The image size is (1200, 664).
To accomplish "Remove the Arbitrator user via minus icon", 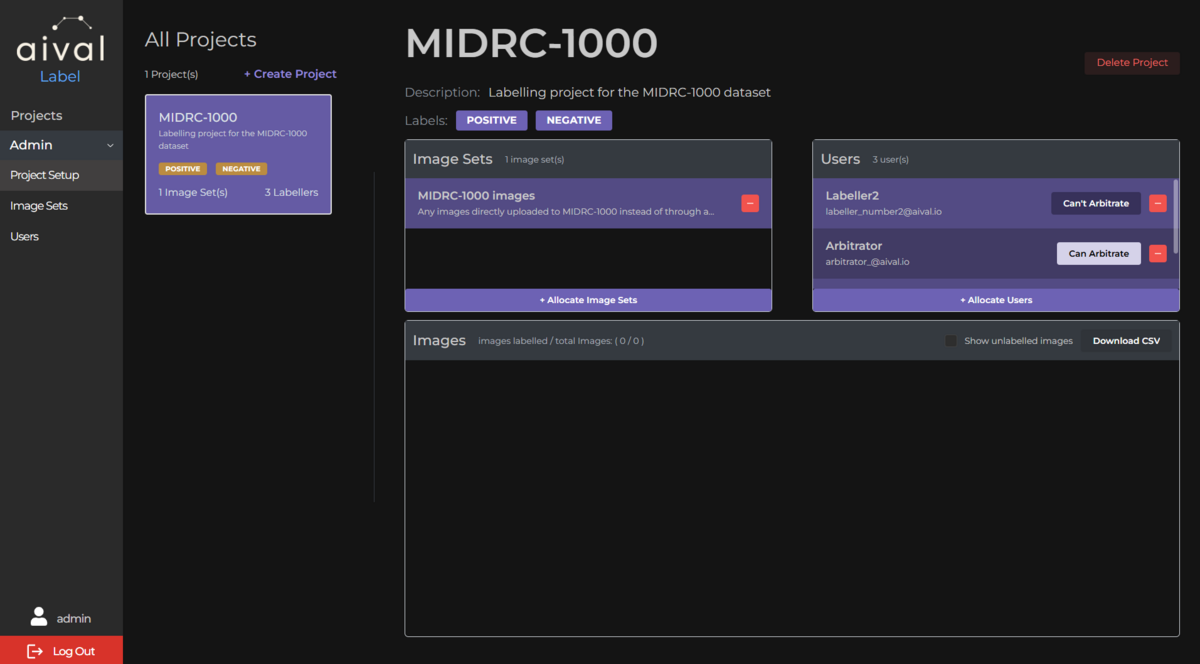I will point(1158,253).
